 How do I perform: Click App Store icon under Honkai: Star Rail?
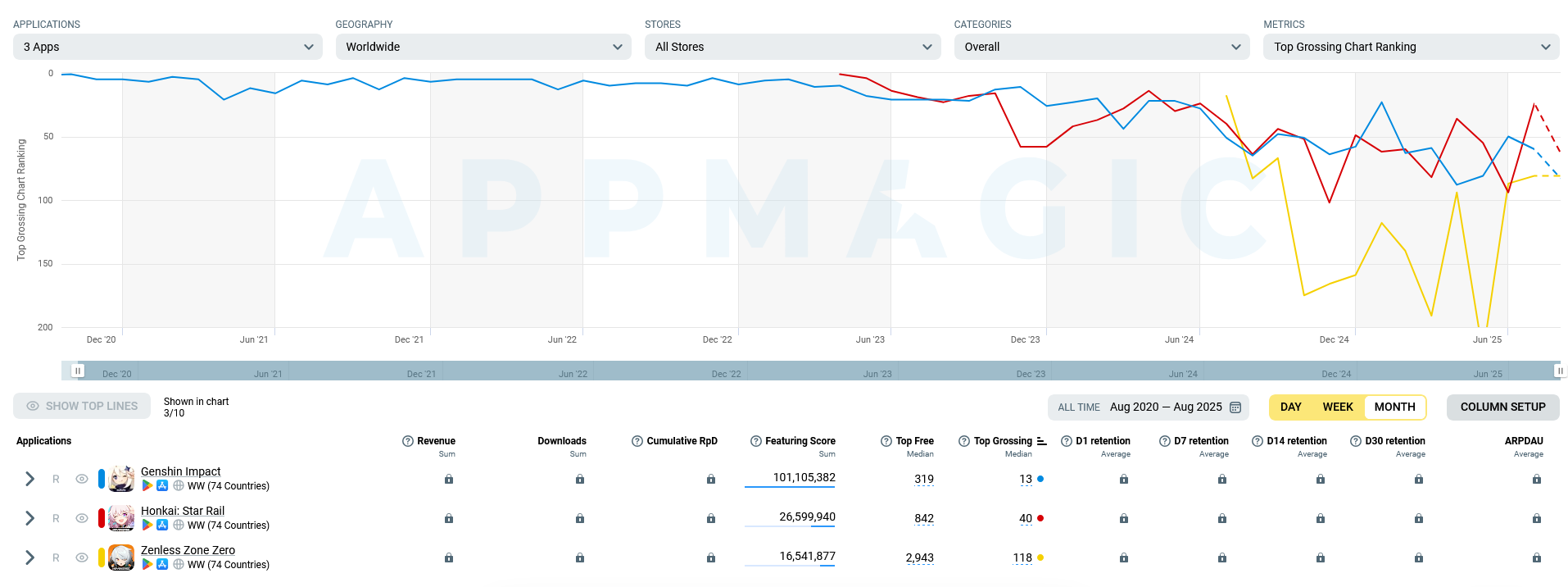coord(162,526)
